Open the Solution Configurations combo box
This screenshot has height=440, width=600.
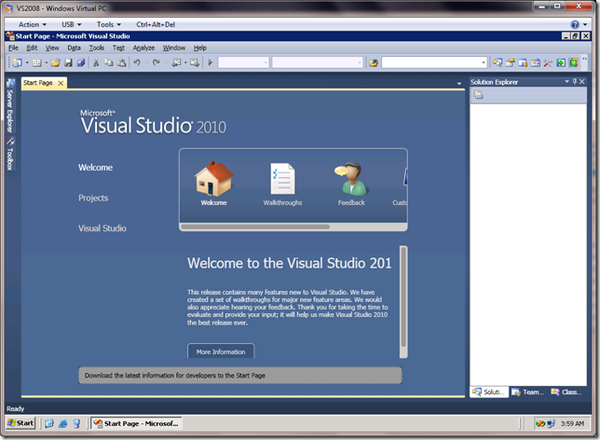click(243, 62)
